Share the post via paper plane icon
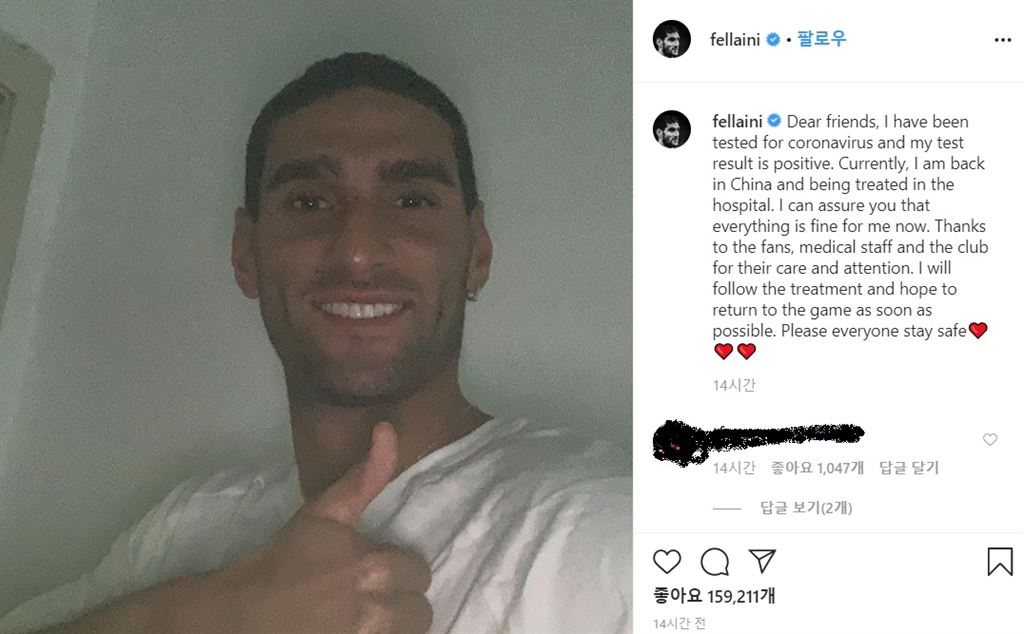 coord(761,561)
